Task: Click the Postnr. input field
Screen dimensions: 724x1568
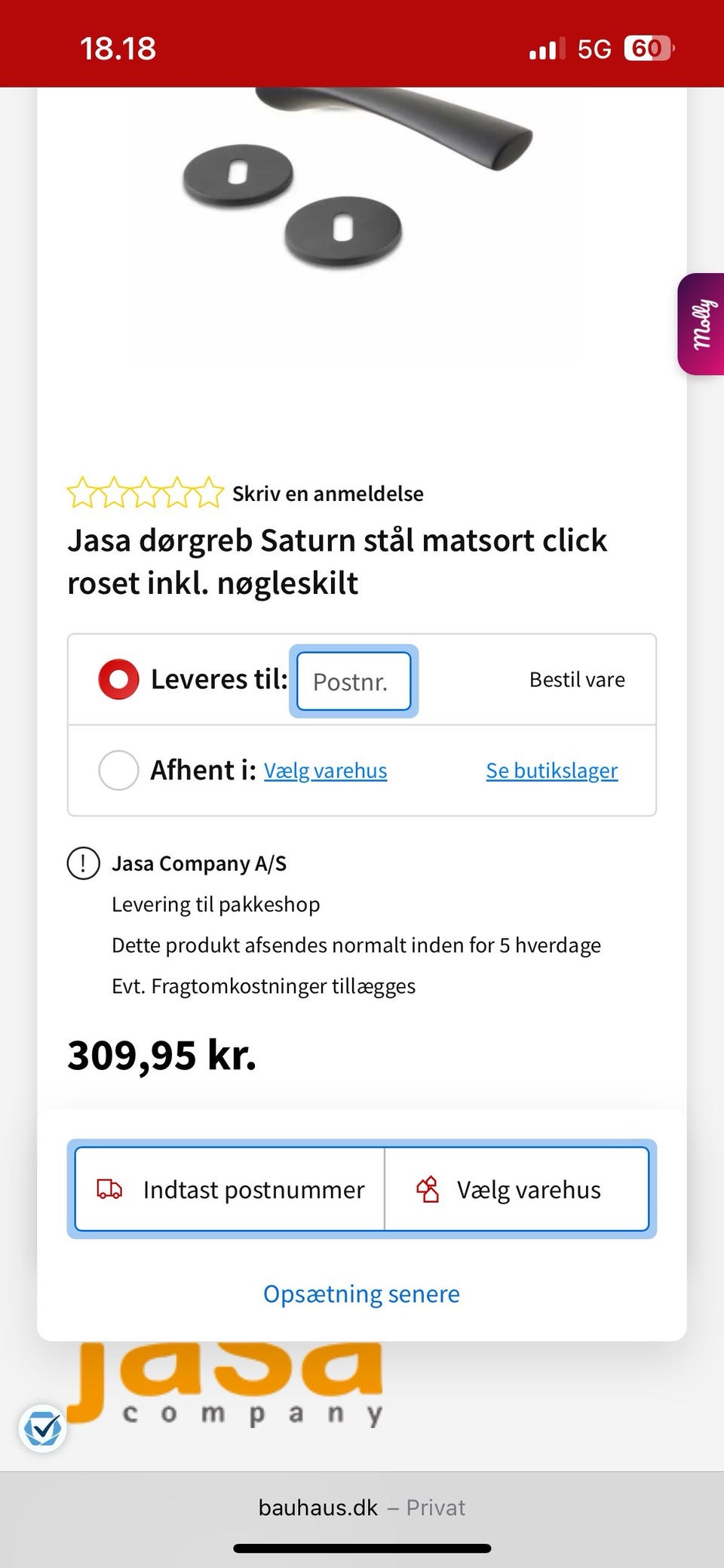Action: [x=354, y=681]
